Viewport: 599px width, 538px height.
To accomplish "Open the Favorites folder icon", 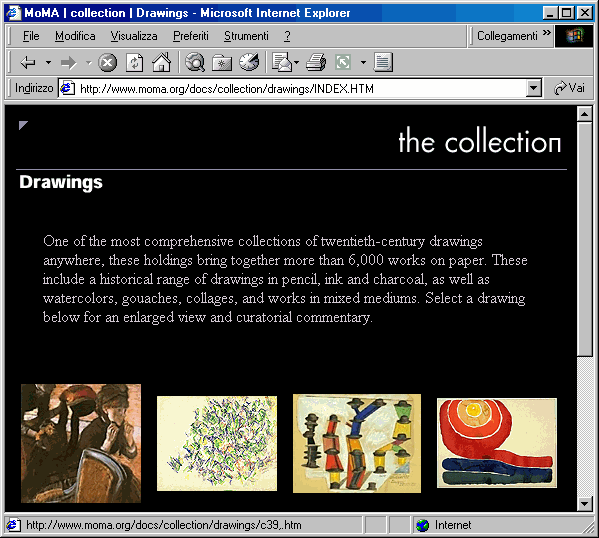I will pos(222,62).
